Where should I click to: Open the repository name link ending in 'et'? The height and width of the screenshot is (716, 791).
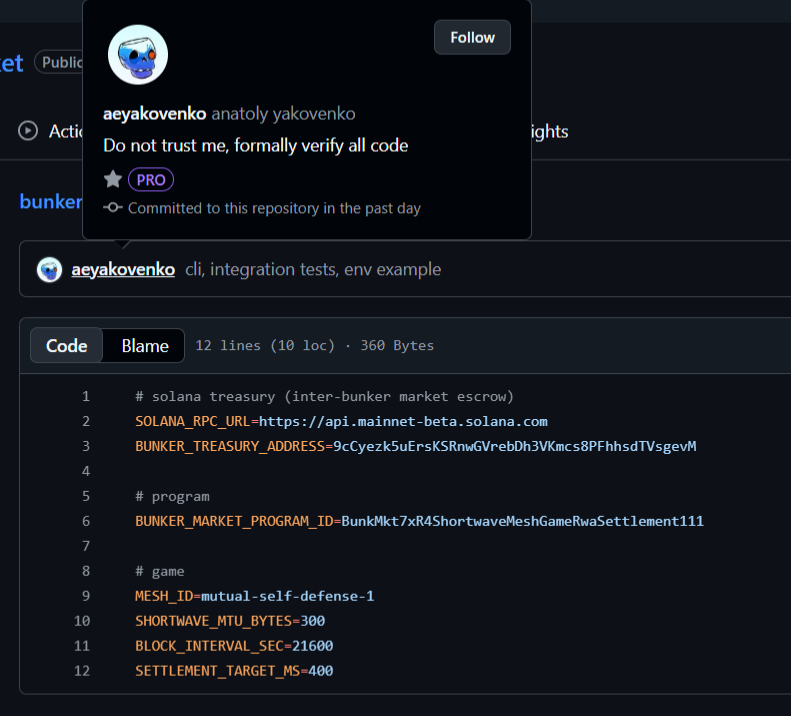11,63
